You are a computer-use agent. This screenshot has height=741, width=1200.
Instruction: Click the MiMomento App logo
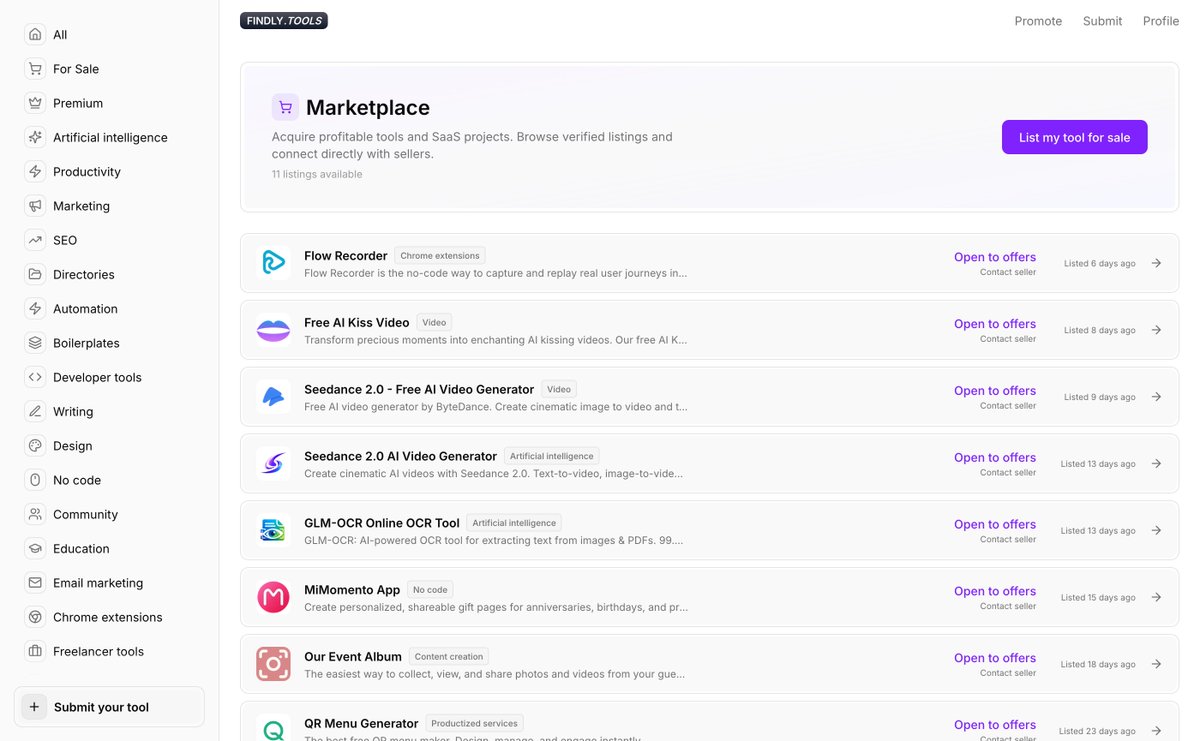[x=273, y=597]
